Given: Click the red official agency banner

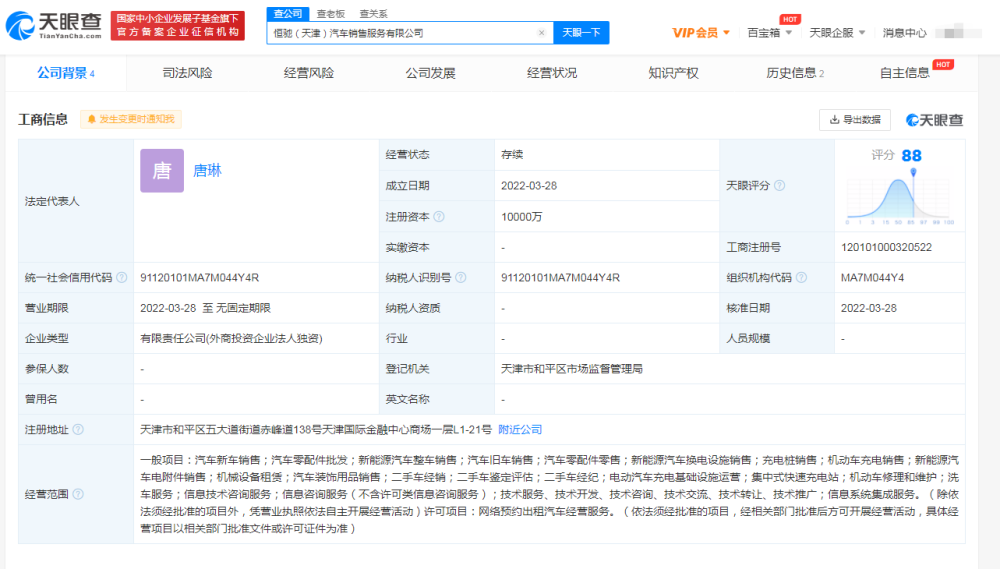Looking at the screenshot, I should tap(178, 26).
